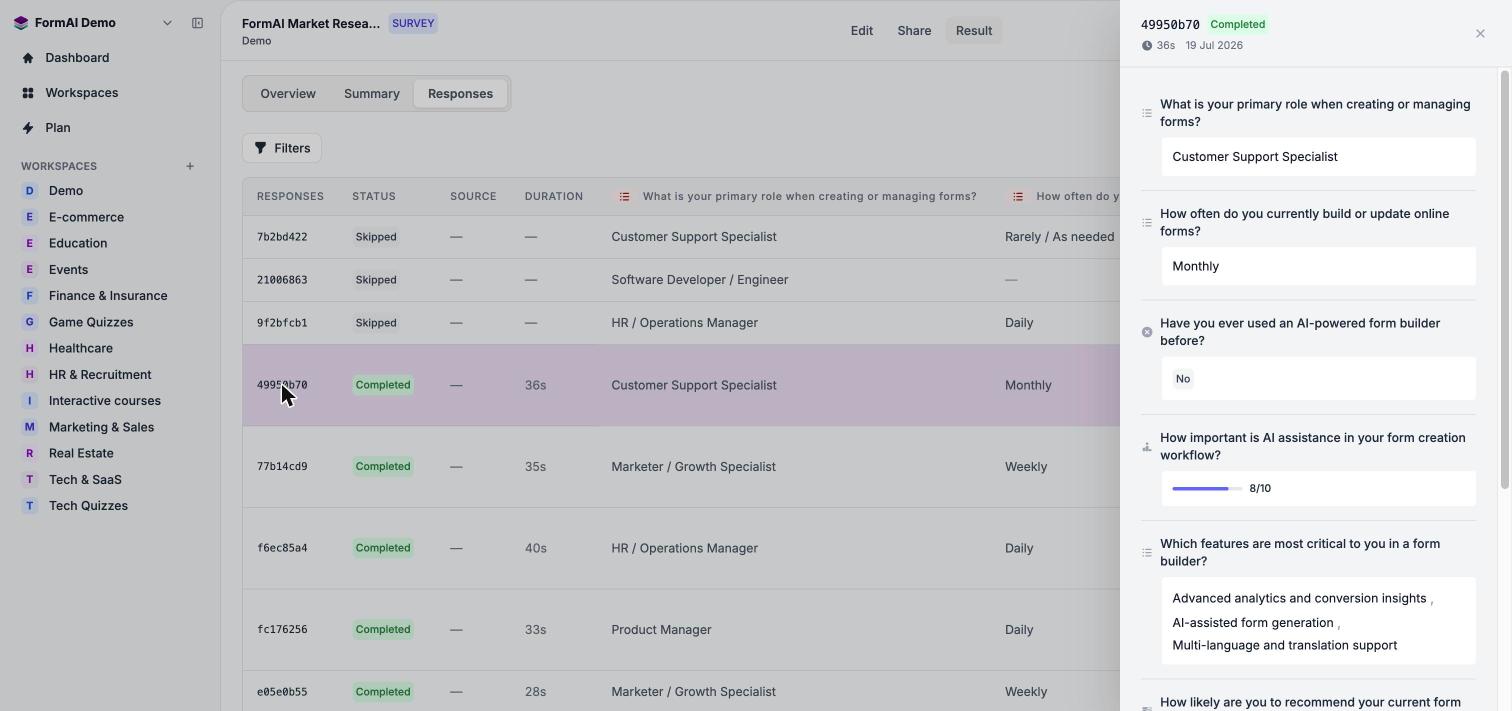Click the FormAI logo icon
Image resolution: width=1512 pixels, height=711 pixels.
click(21, 23)
